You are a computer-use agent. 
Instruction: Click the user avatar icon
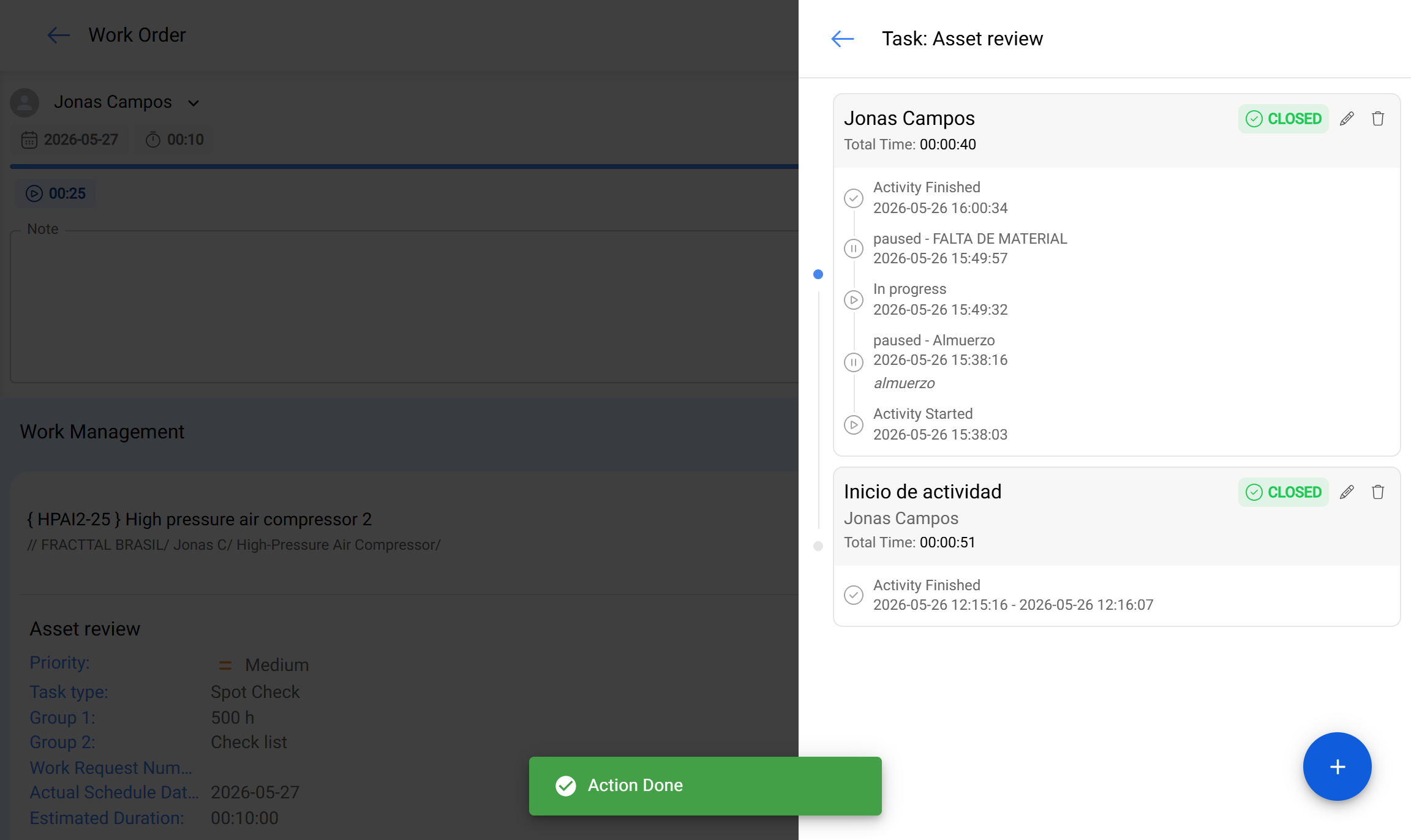tap(24, 103)
